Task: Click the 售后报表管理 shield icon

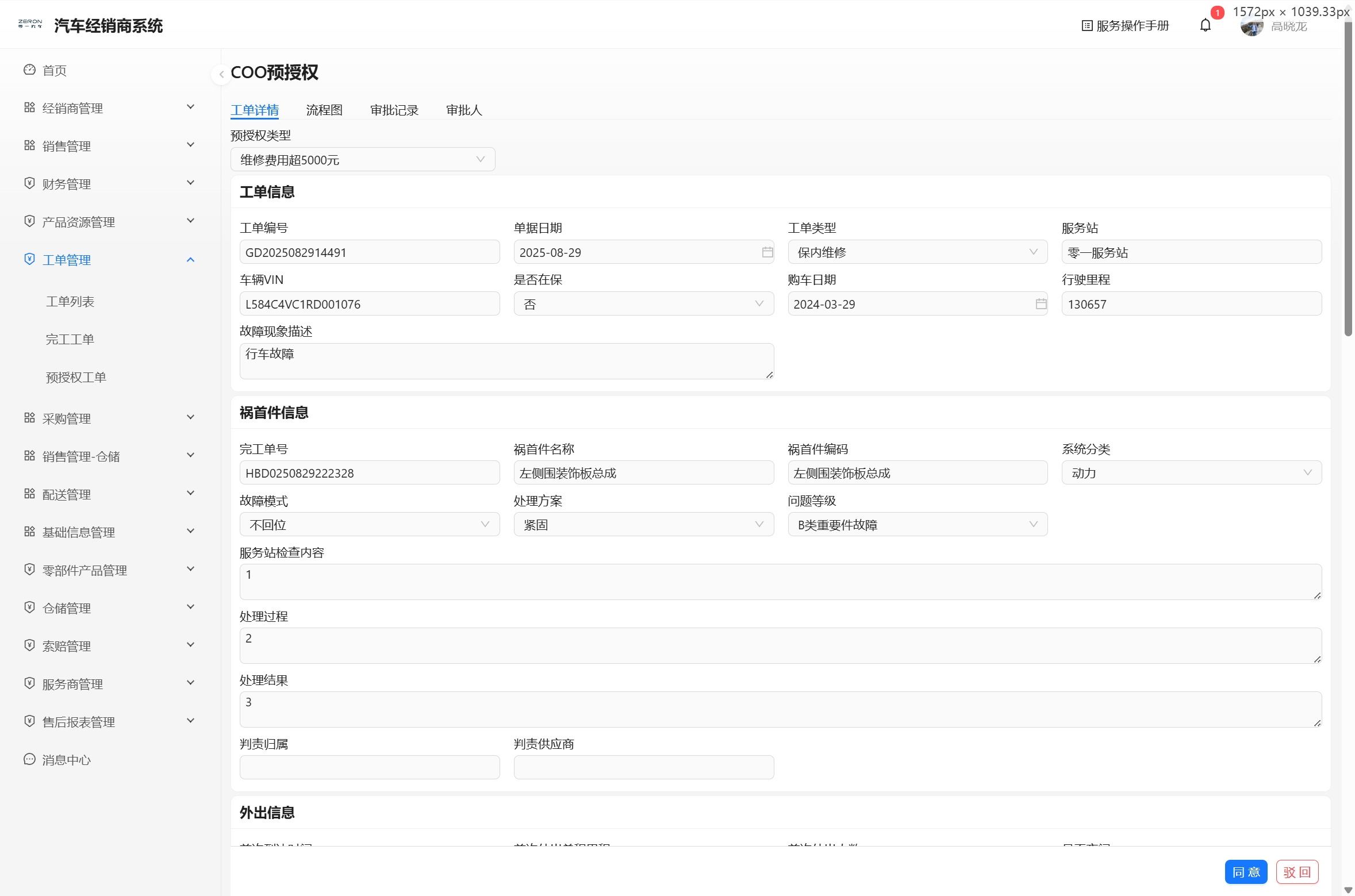Action: coord(30,721)
